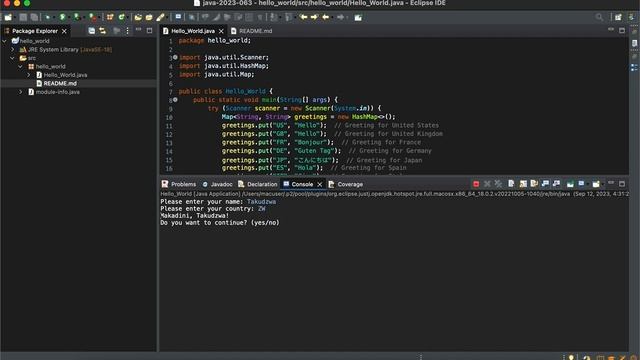This screenshot has height=360, width=640.
Task: Click the Pin Console green icon
Action: tap(570, 184)
